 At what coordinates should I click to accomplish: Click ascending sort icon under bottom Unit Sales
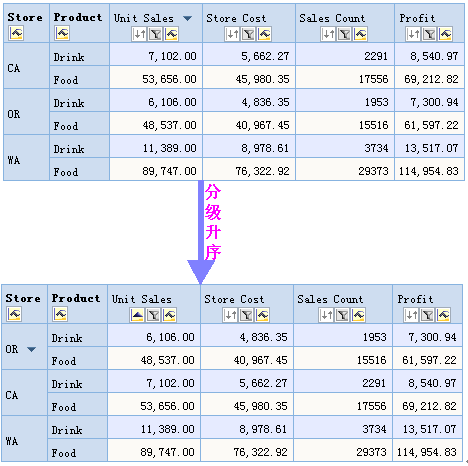[x=137, y=315]
